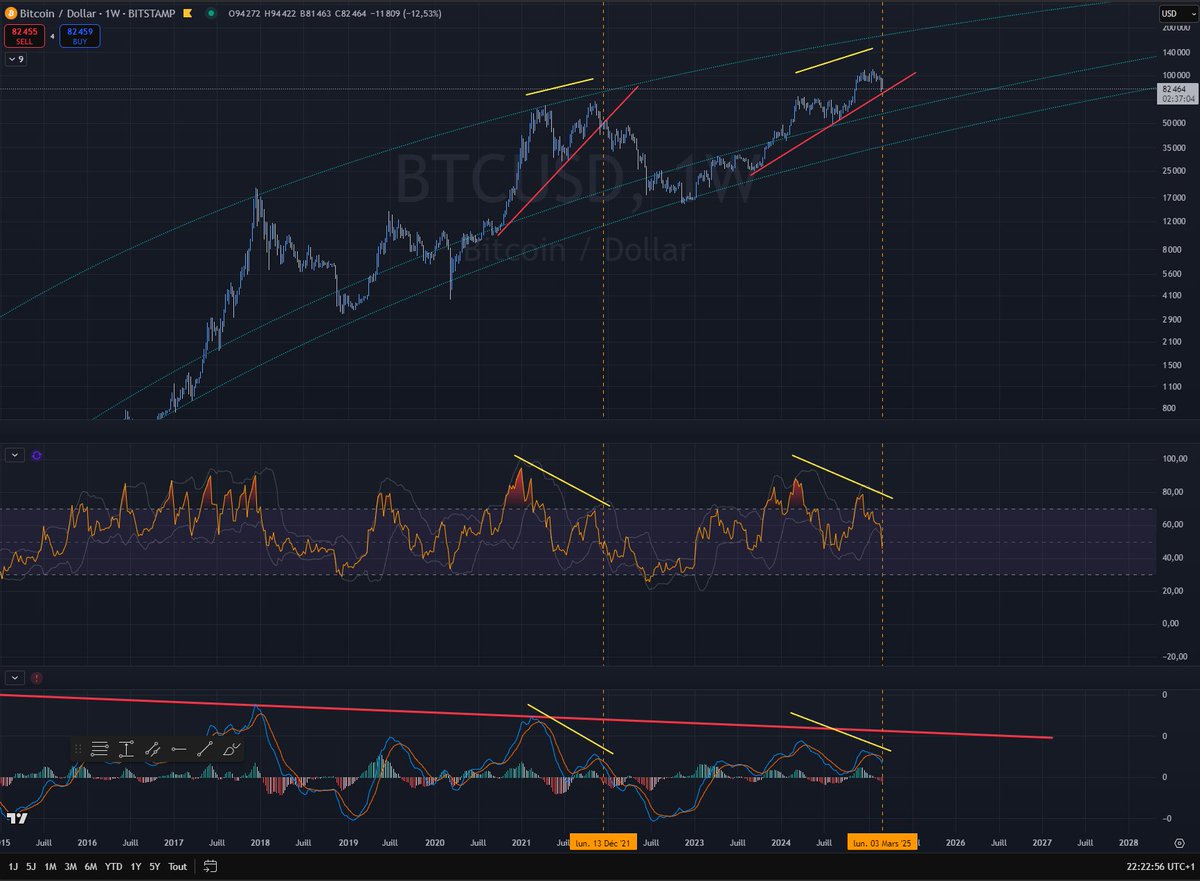Open the go-to-date calendar icon
This screenshot has width=1200, height=881.
point(211,866)
